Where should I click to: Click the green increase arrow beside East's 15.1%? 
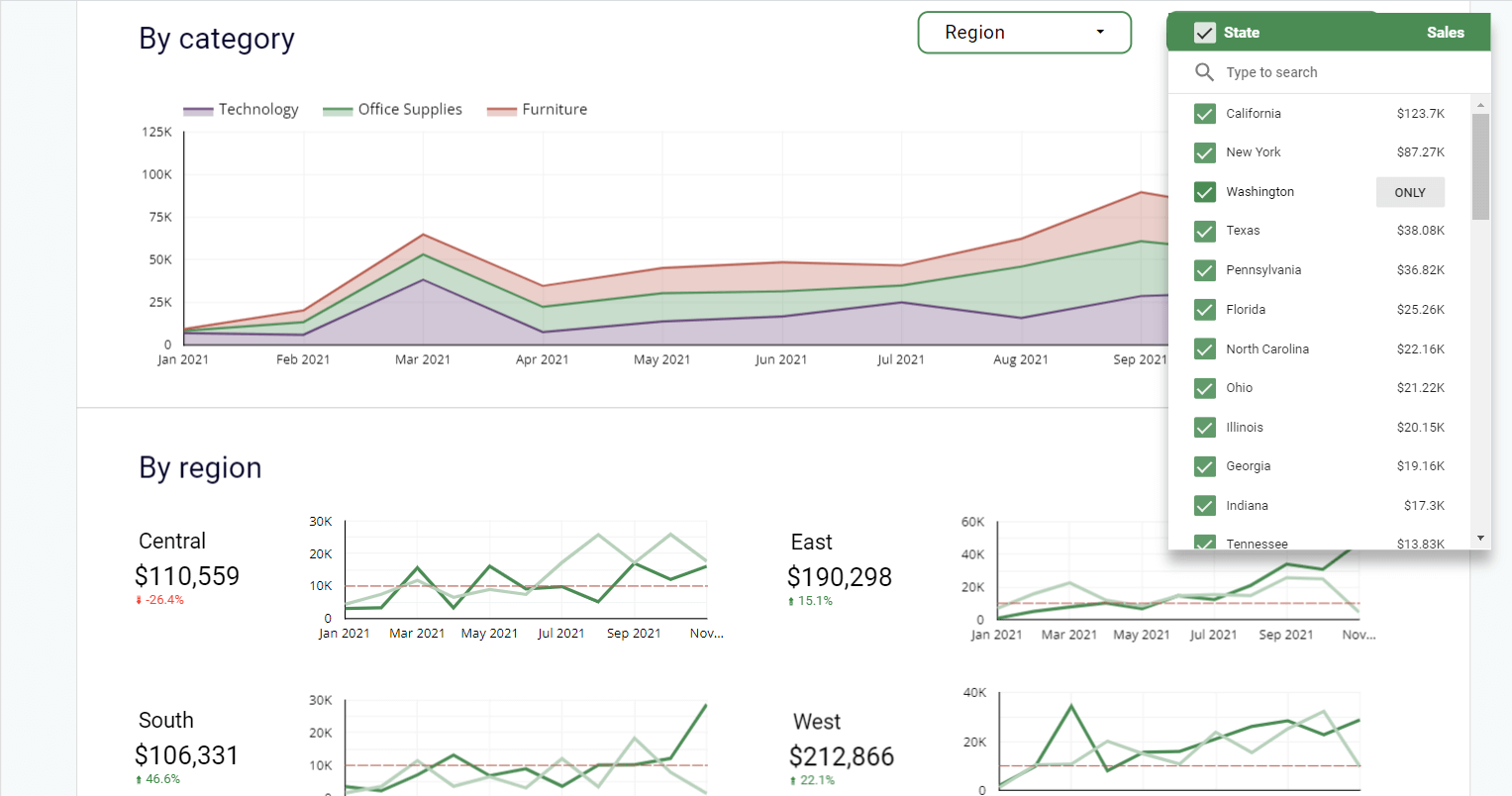pos(789,600)
